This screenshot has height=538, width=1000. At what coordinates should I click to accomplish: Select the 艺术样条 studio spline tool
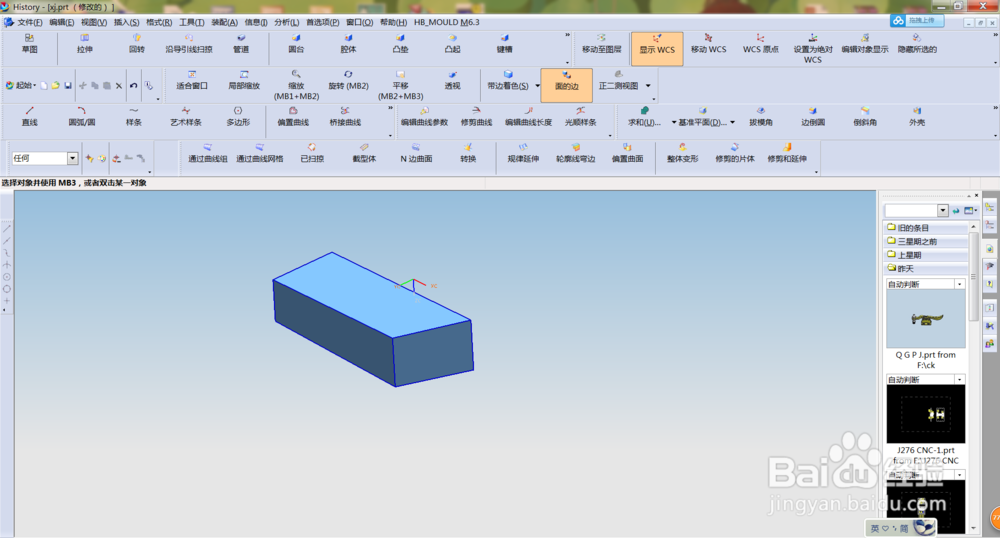pyautogui.click(x=186, y=117)
